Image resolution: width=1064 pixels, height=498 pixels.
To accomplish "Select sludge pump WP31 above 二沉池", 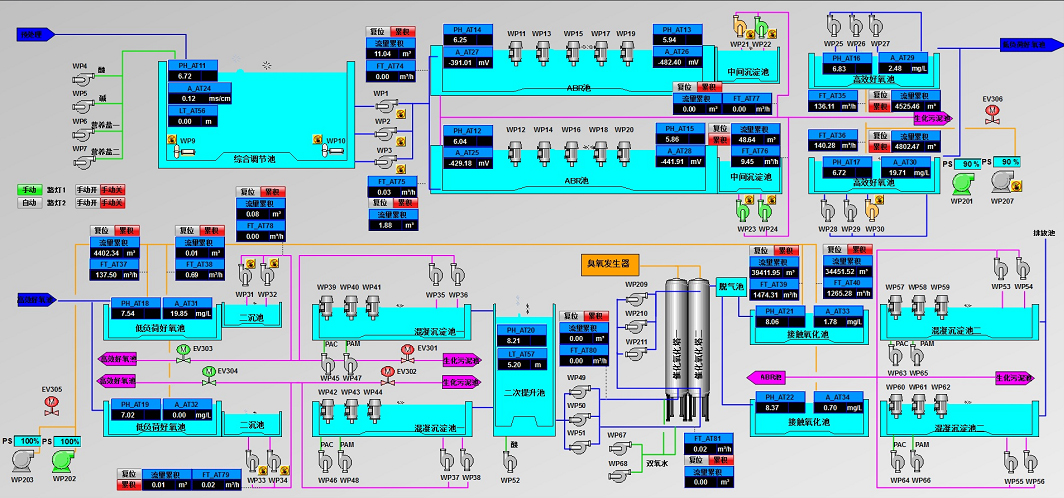I will [x=246, y=274].
